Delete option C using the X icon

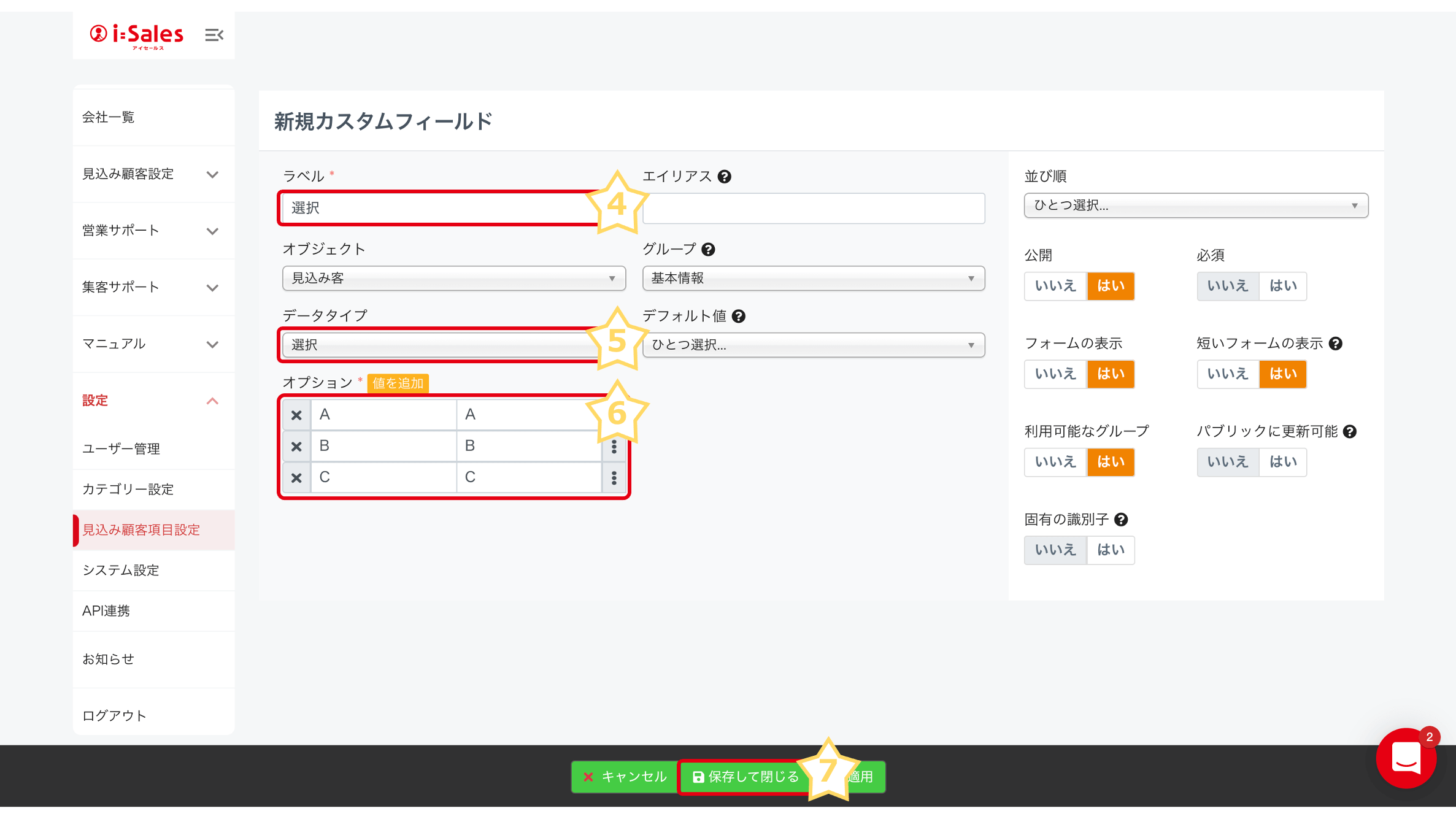[296, 478]
